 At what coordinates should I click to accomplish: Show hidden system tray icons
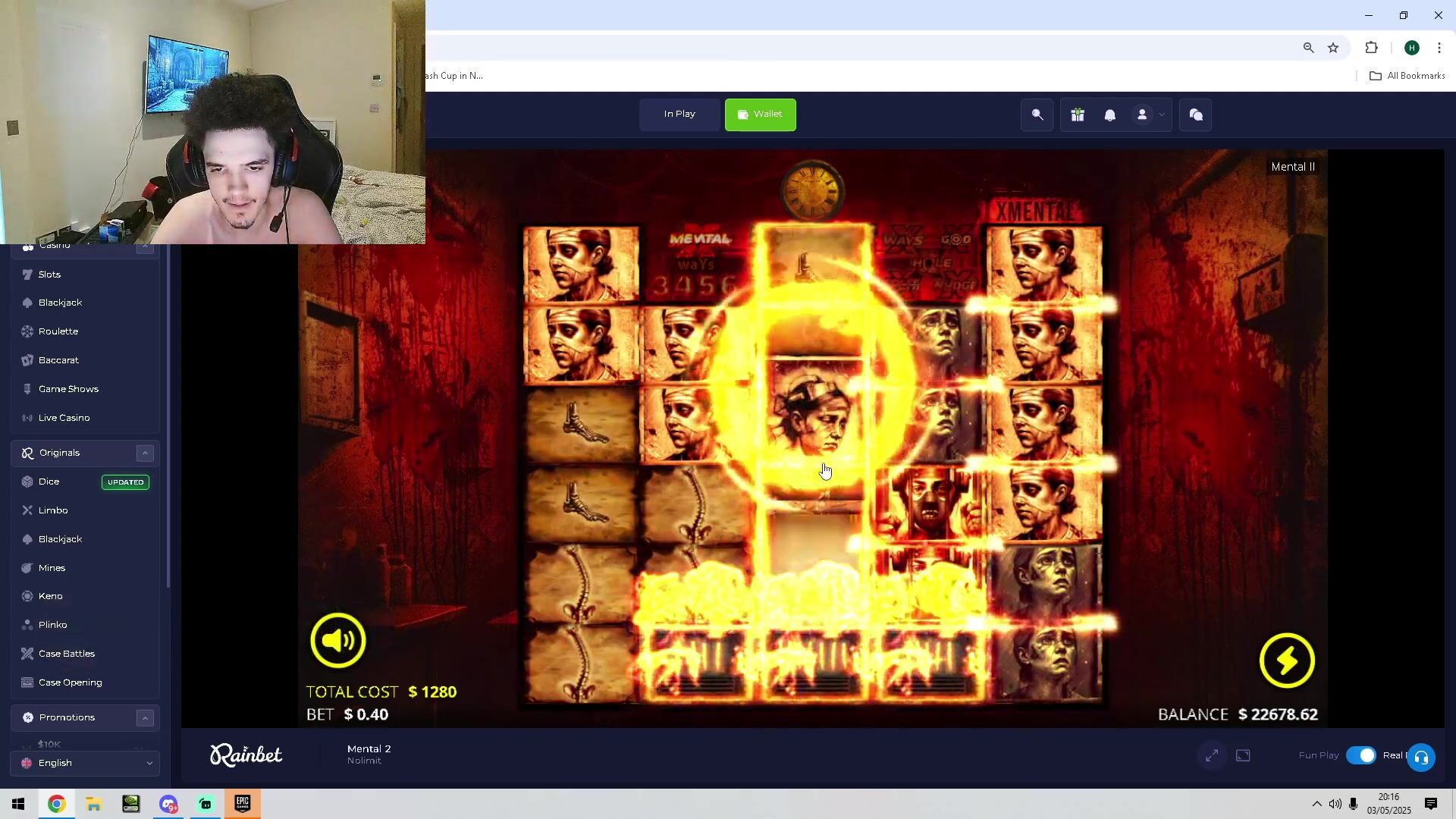(x=1316, y=804)
